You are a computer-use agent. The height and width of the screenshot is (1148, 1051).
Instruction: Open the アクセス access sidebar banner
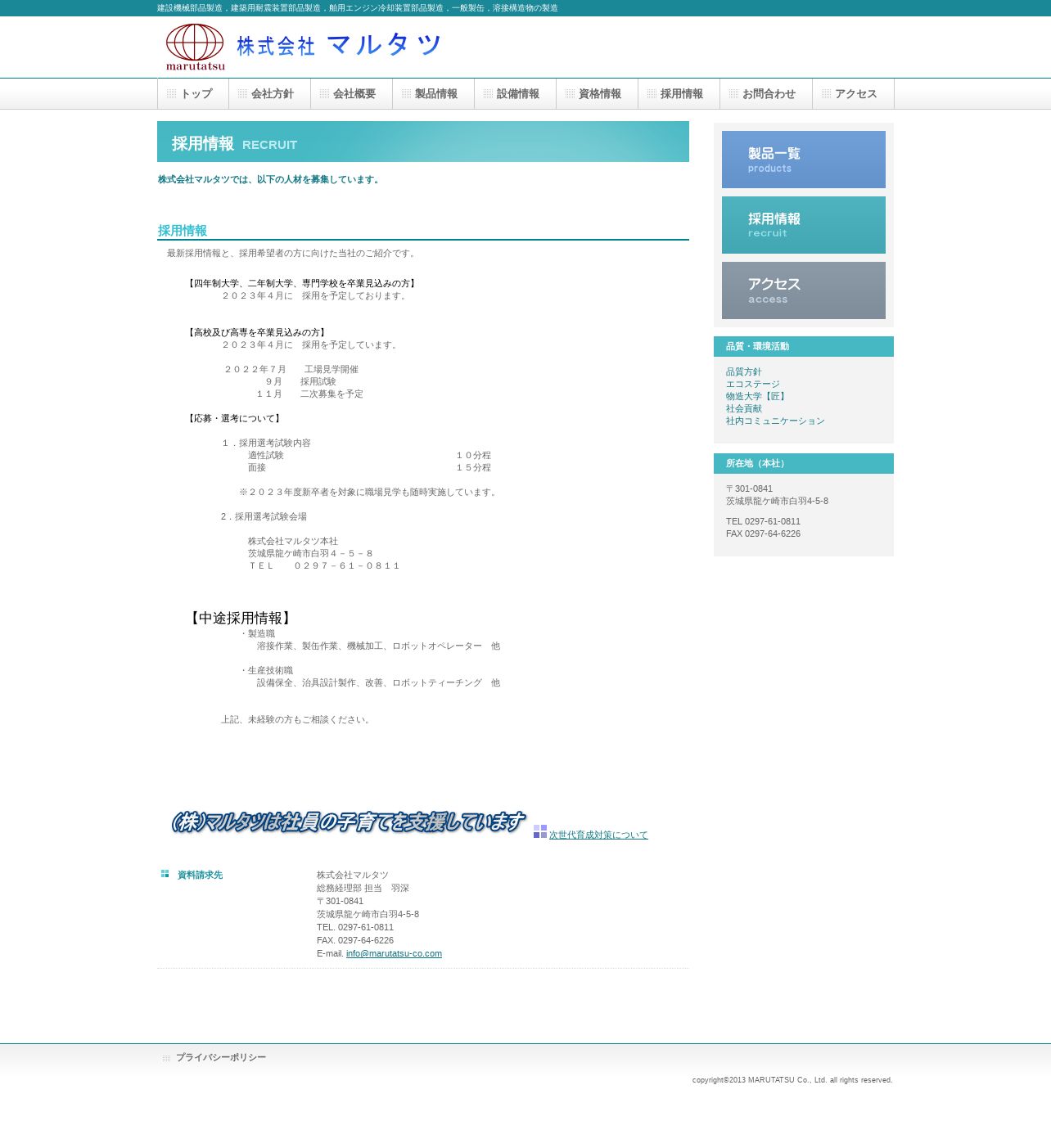pyautogui.click(x=804, y=290)
